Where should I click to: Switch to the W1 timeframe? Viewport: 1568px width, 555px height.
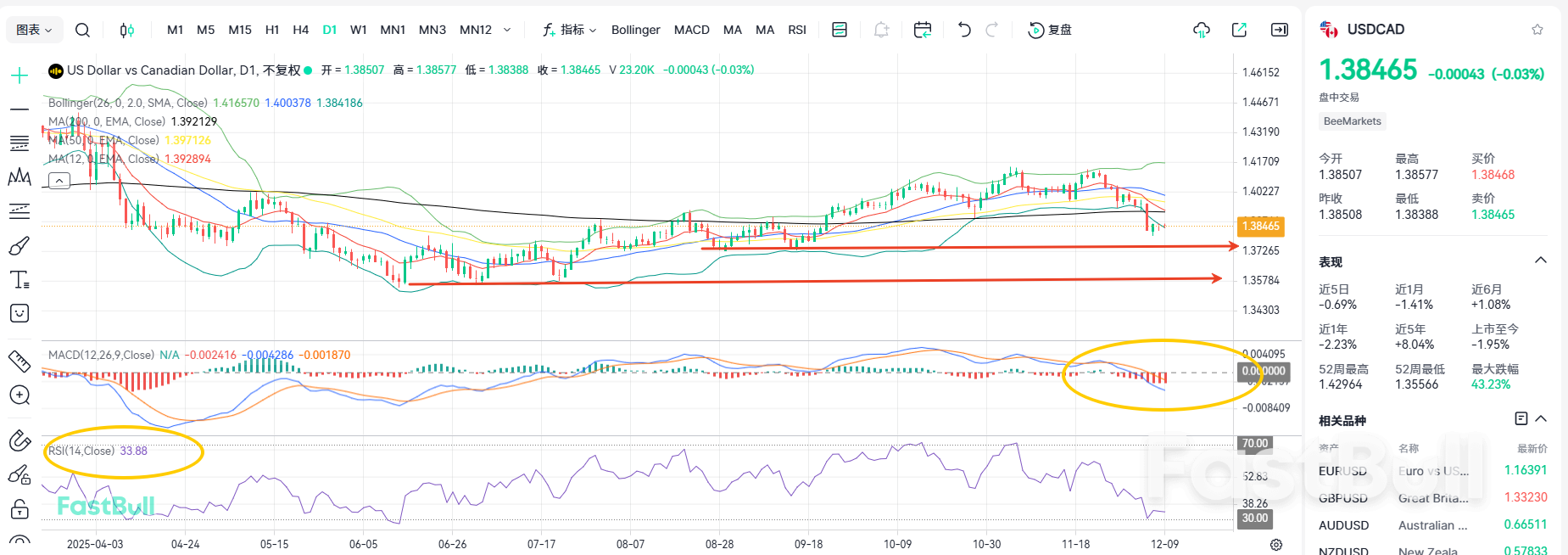[x=359, y=30]
